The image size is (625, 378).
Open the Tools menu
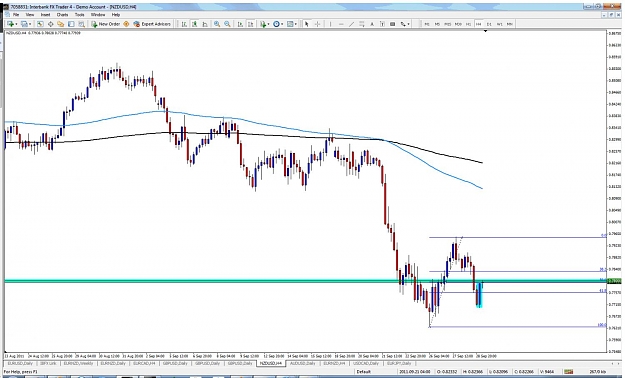coord(80,15)
